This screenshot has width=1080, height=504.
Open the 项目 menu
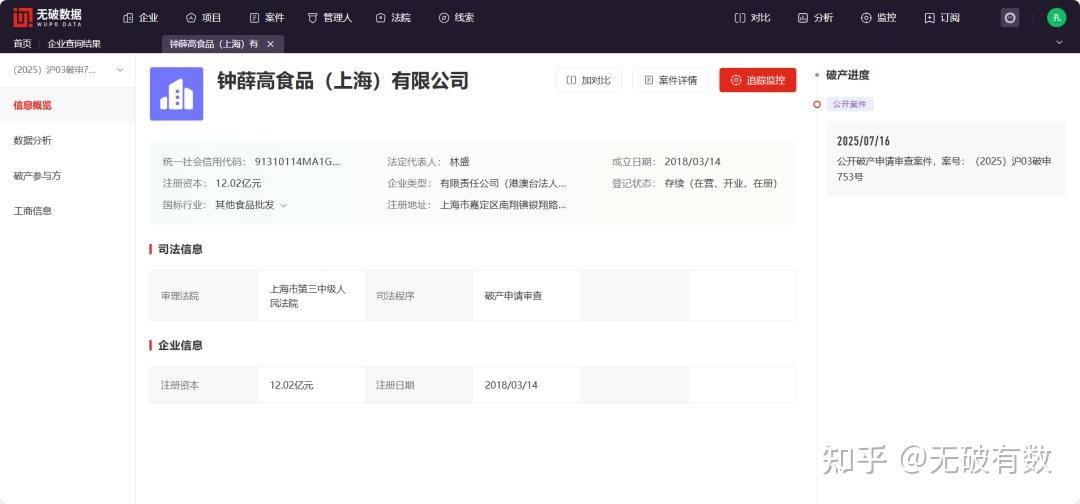point(204,18)
